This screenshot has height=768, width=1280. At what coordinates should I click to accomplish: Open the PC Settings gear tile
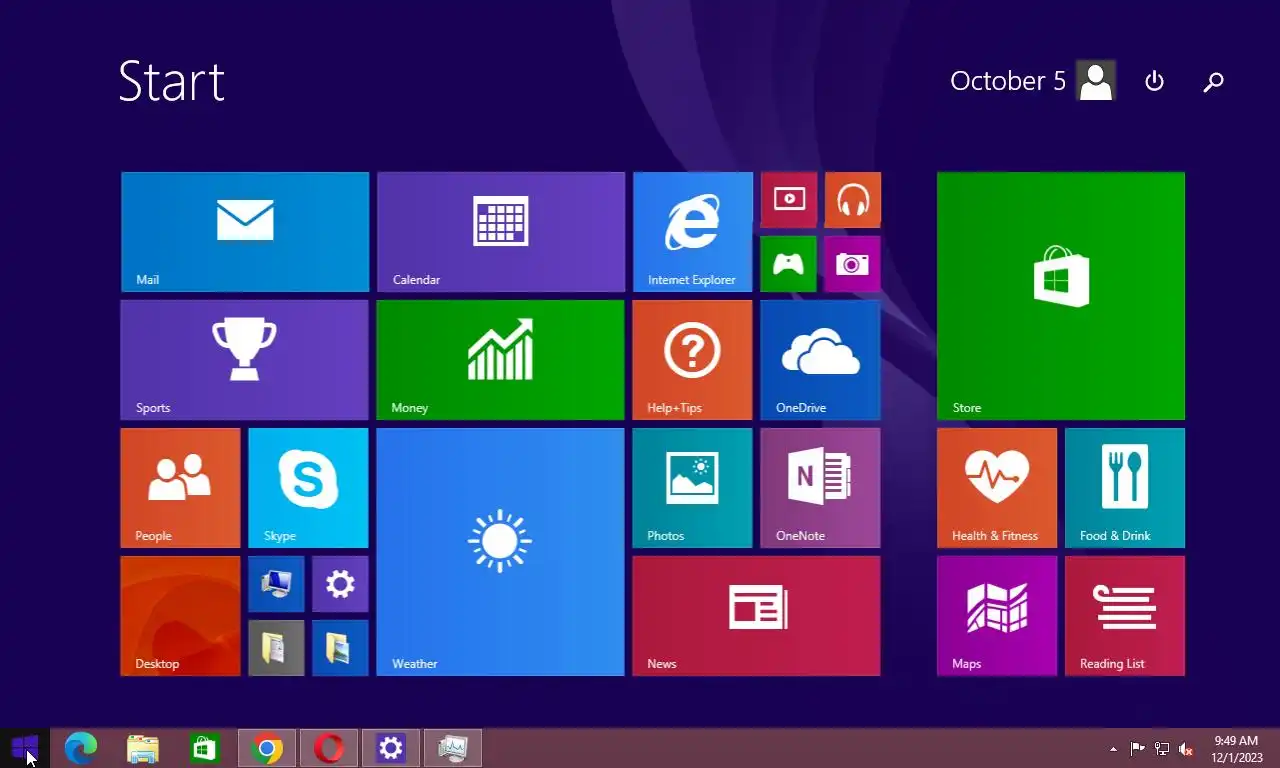(x=341, y=584)
